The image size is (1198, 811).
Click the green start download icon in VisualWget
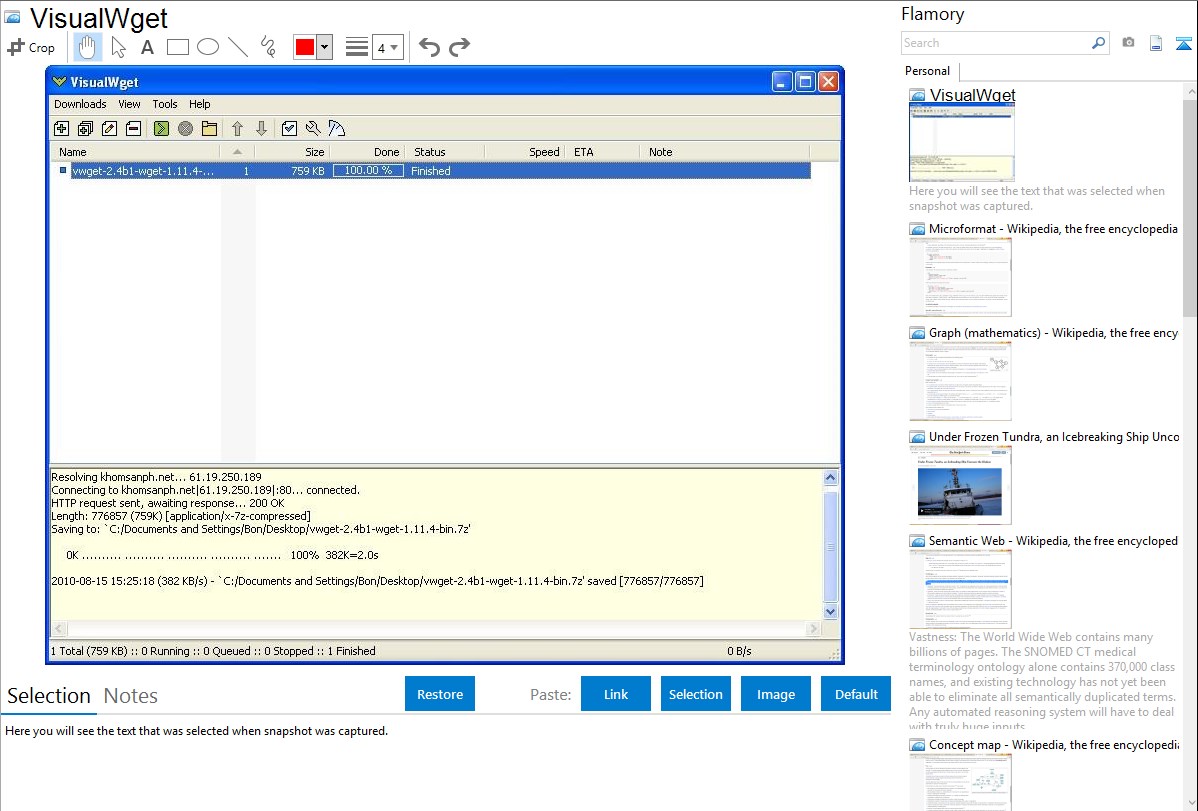(x=161, y=128)
